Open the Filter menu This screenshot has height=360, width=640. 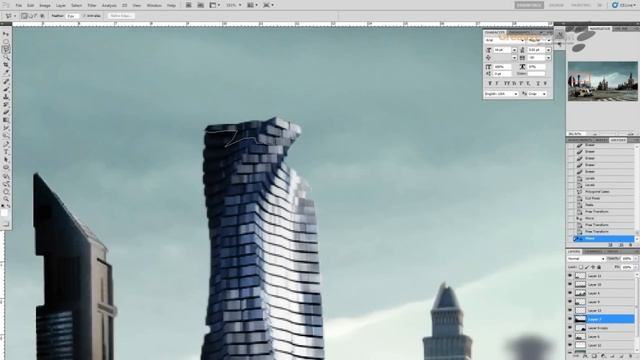[x=92, y=5]
